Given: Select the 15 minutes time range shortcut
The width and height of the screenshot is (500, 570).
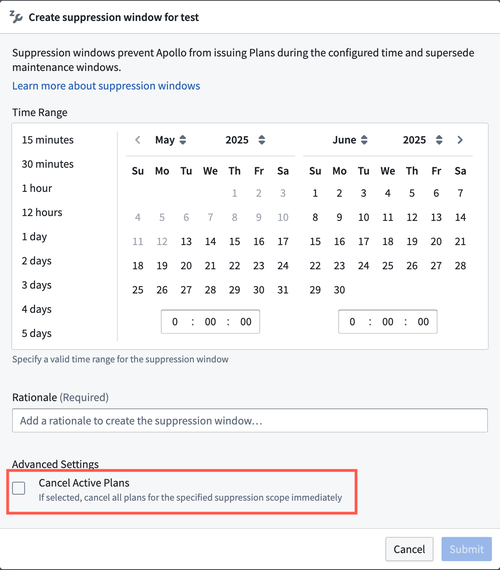Looking at the screenshot, I should pyautogui.click(x=48, y=140).
